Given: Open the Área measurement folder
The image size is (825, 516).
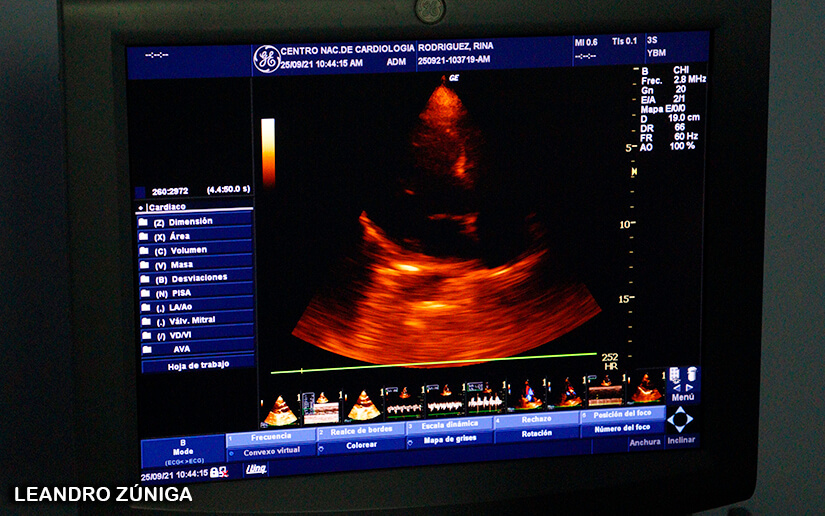Looking at the screenshot, I should pos(180,236).
